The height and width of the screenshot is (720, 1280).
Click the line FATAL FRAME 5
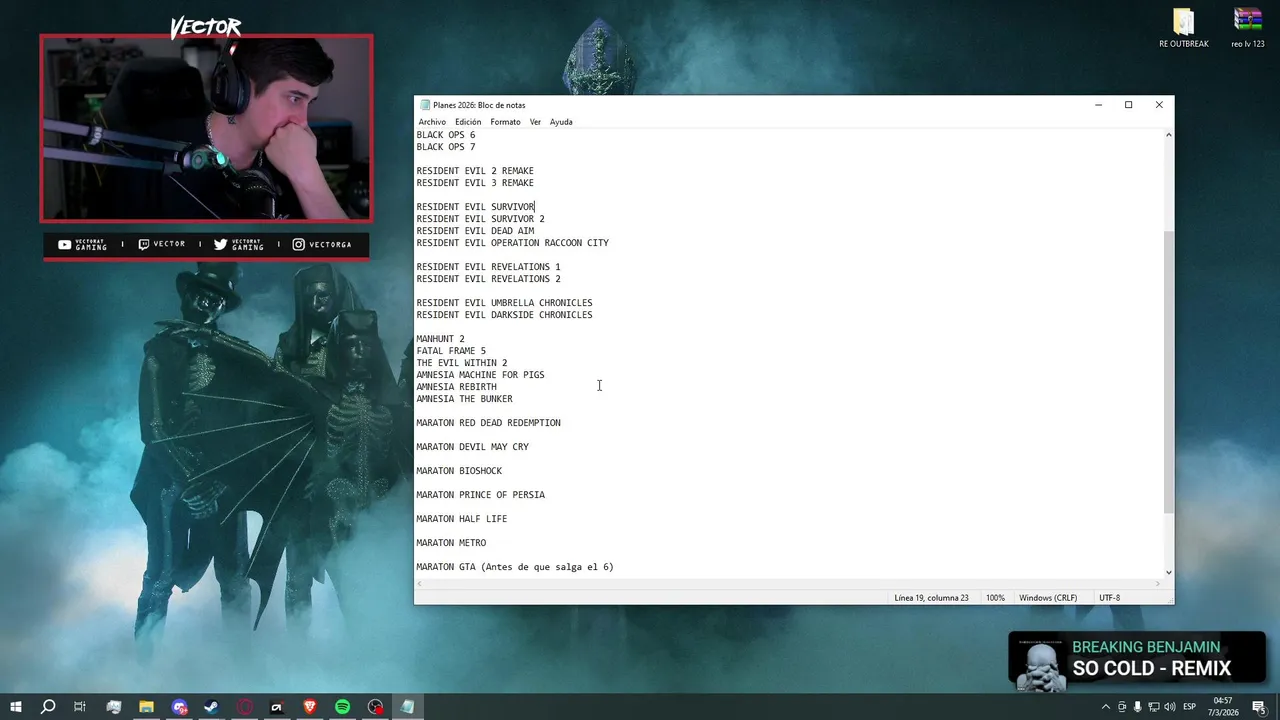click(451, 351)
